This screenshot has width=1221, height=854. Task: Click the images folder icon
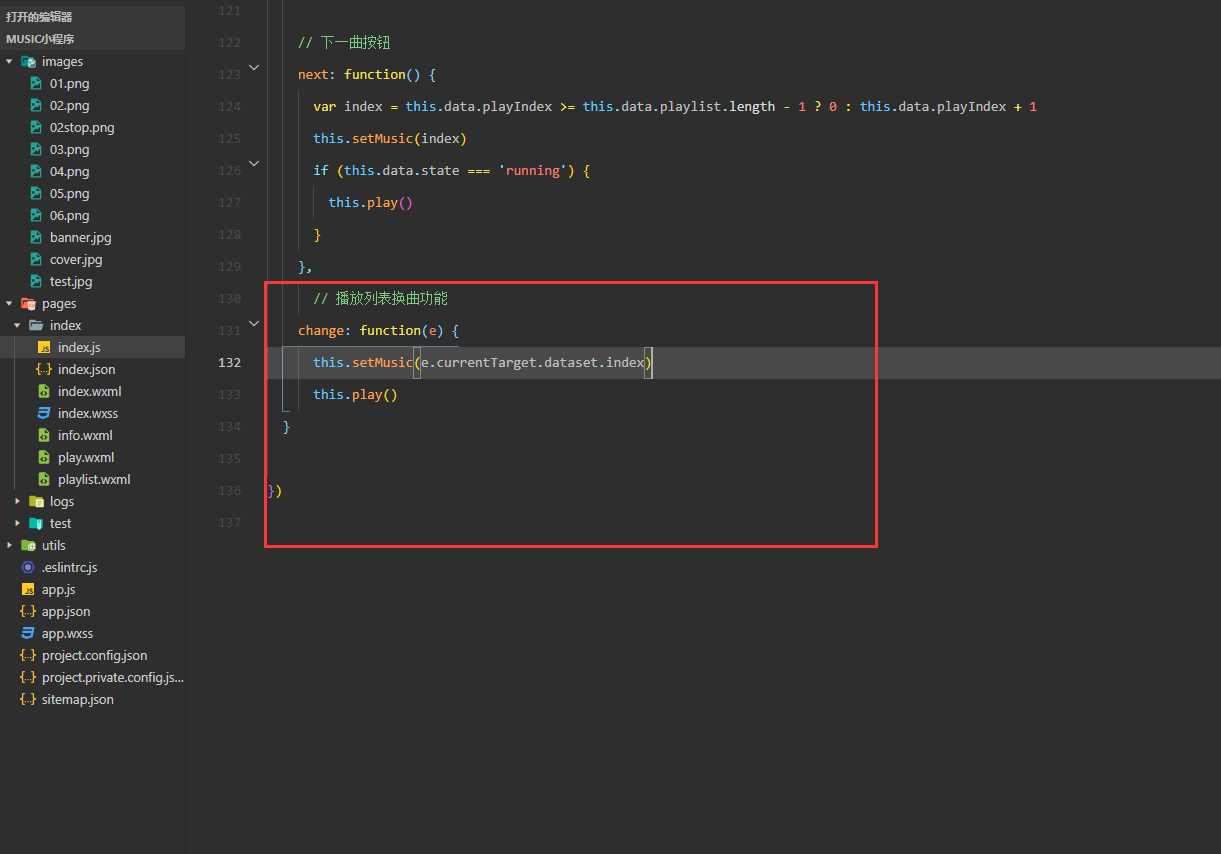(x=28, y=61)
